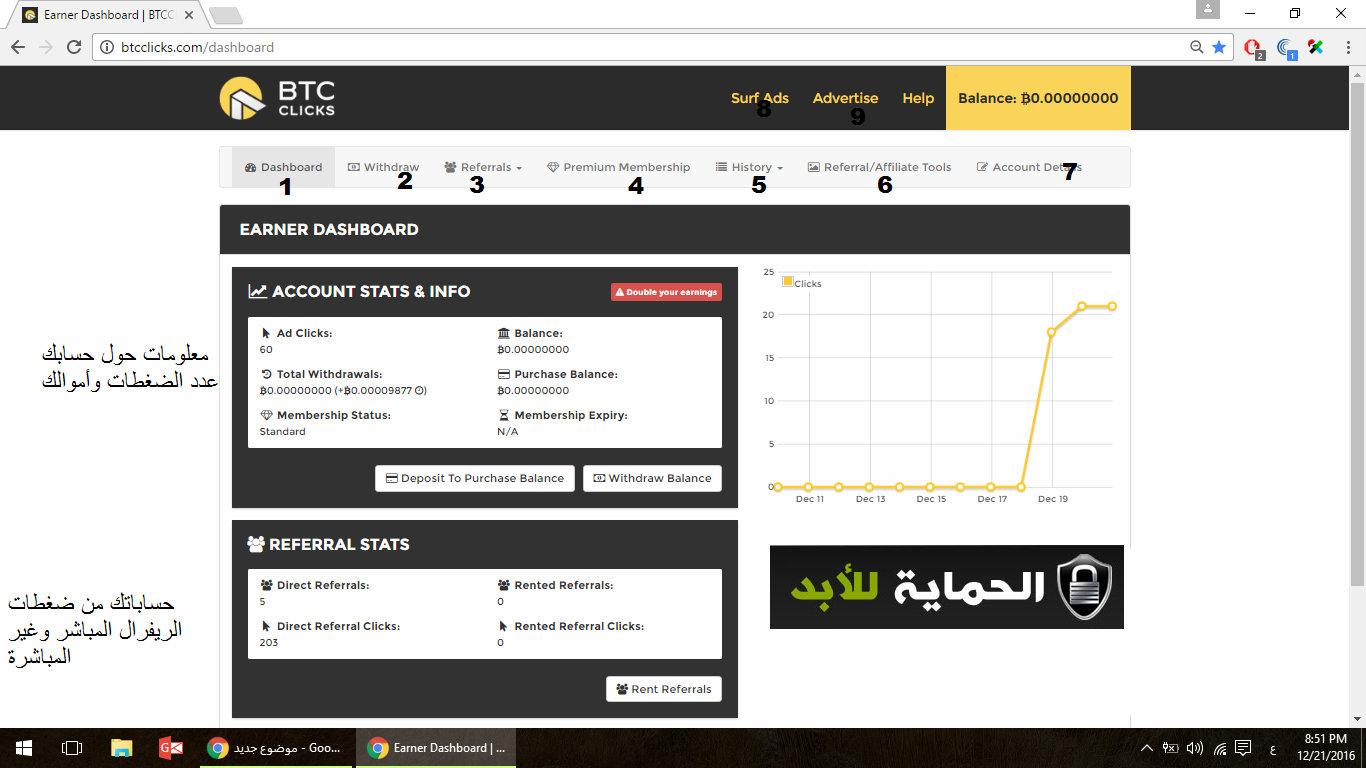Select the Dashboard tab

click(x=284, y=167)
